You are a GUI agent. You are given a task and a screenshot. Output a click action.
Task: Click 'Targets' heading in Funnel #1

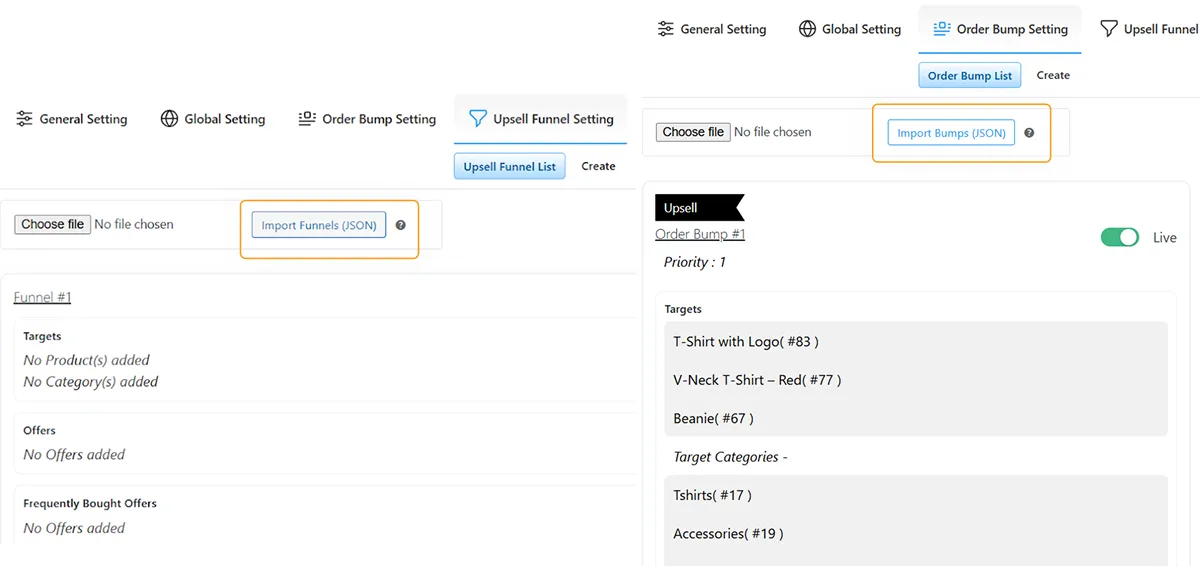coord(42,336)
